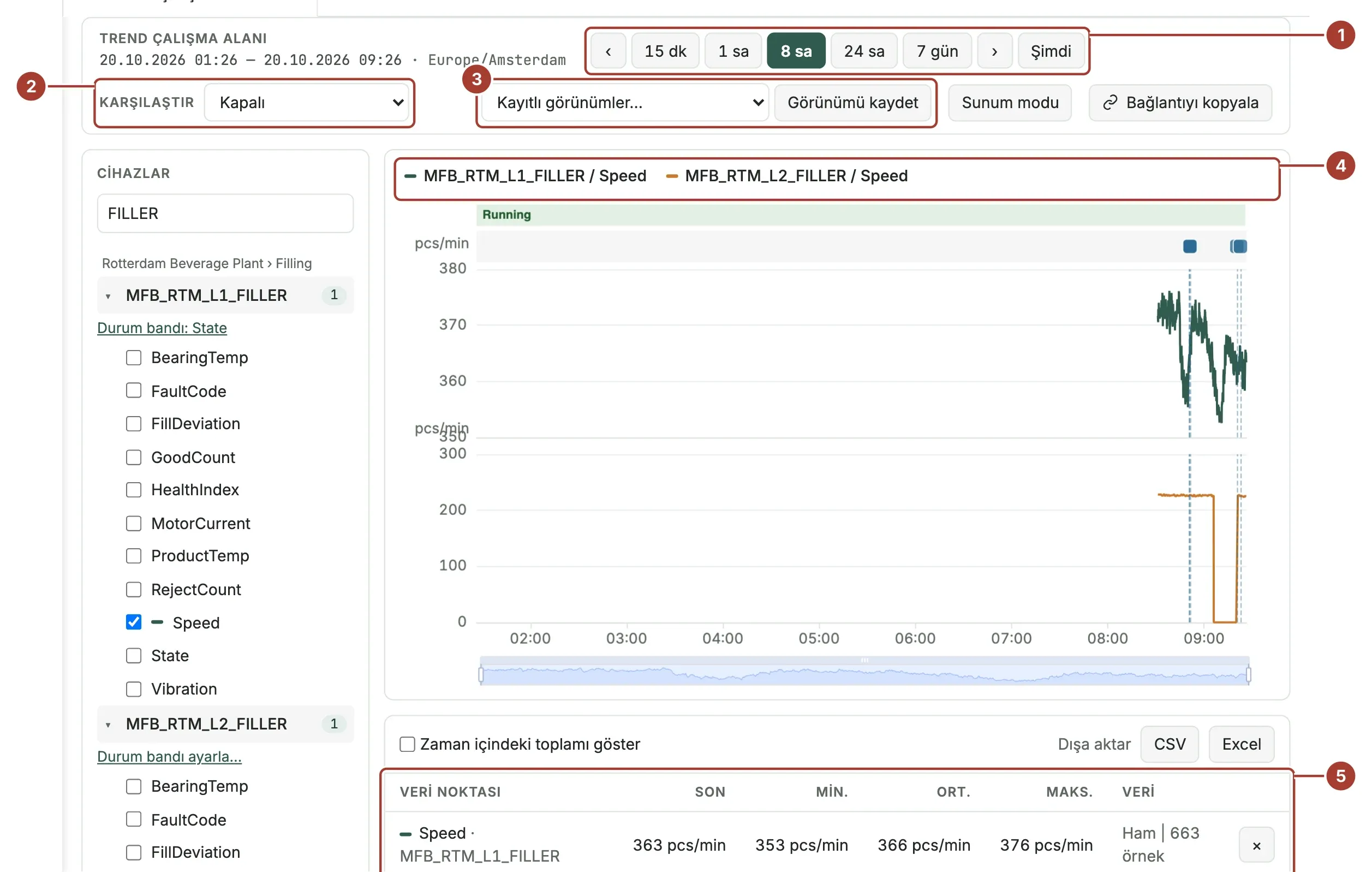This screenshot has height=872, width=1372.
Task: Remove the Speed row with the × button
Action: pos(1256,845)
